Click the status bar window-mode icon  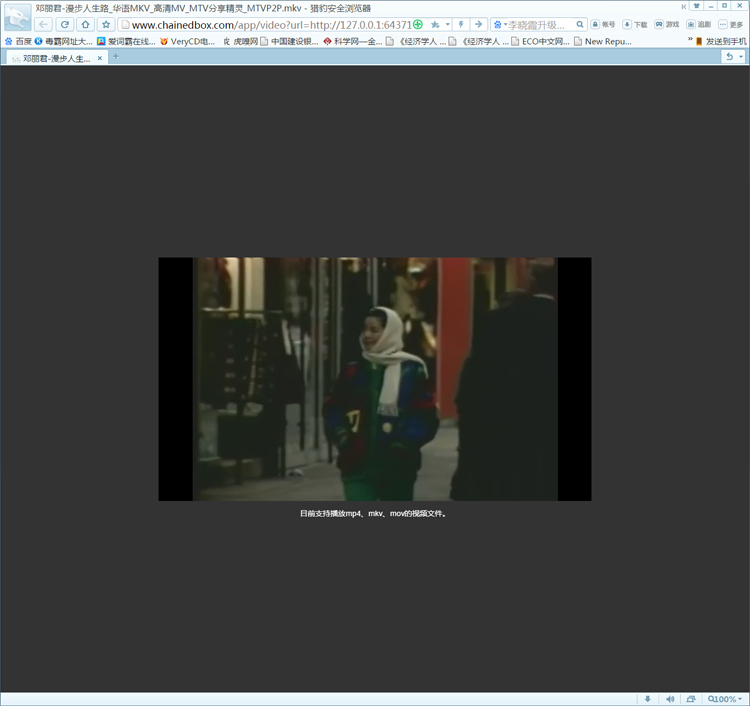(691, 699)
